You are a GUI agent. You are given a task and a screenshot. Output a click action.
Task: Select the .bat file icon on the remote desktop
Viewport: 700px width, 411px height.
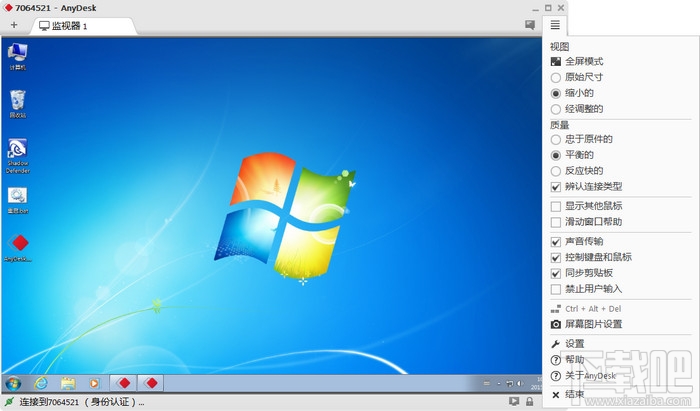(x=17, y=201)
